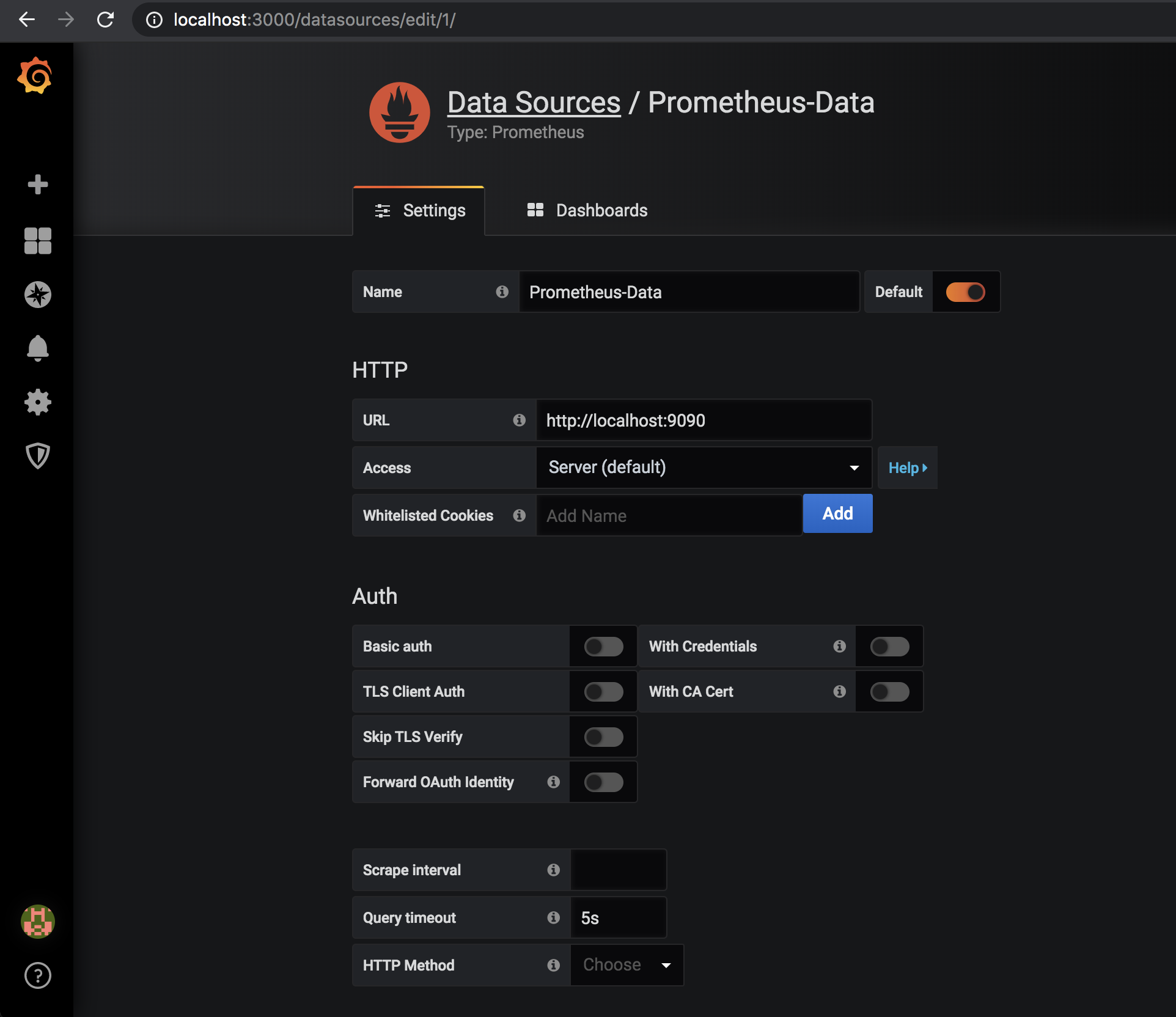Go back with browser back arrow
The width and height of the screenshot is (1176, 1017).
(27, 20)
